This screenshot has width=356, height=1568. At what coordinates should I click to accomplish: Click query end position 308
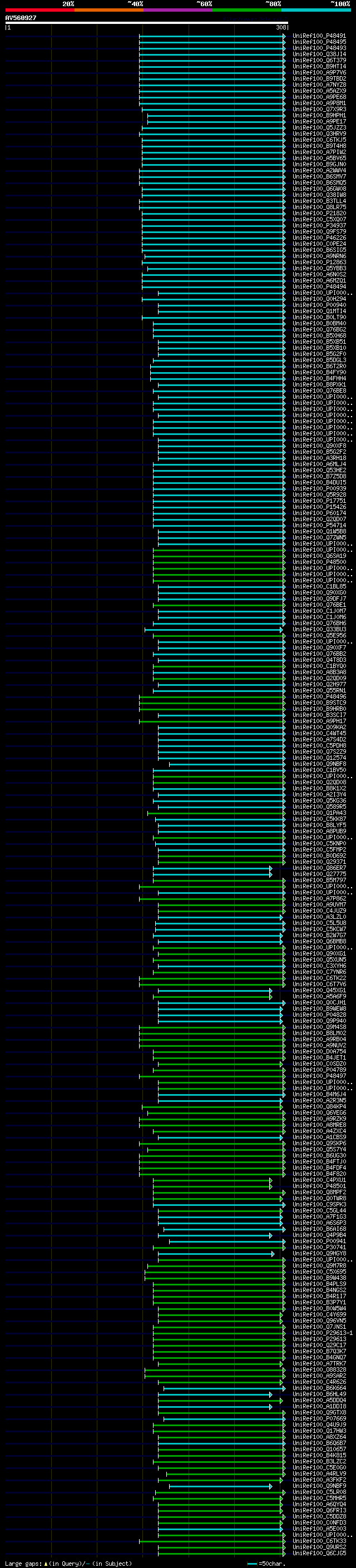[x=281, y=27]
